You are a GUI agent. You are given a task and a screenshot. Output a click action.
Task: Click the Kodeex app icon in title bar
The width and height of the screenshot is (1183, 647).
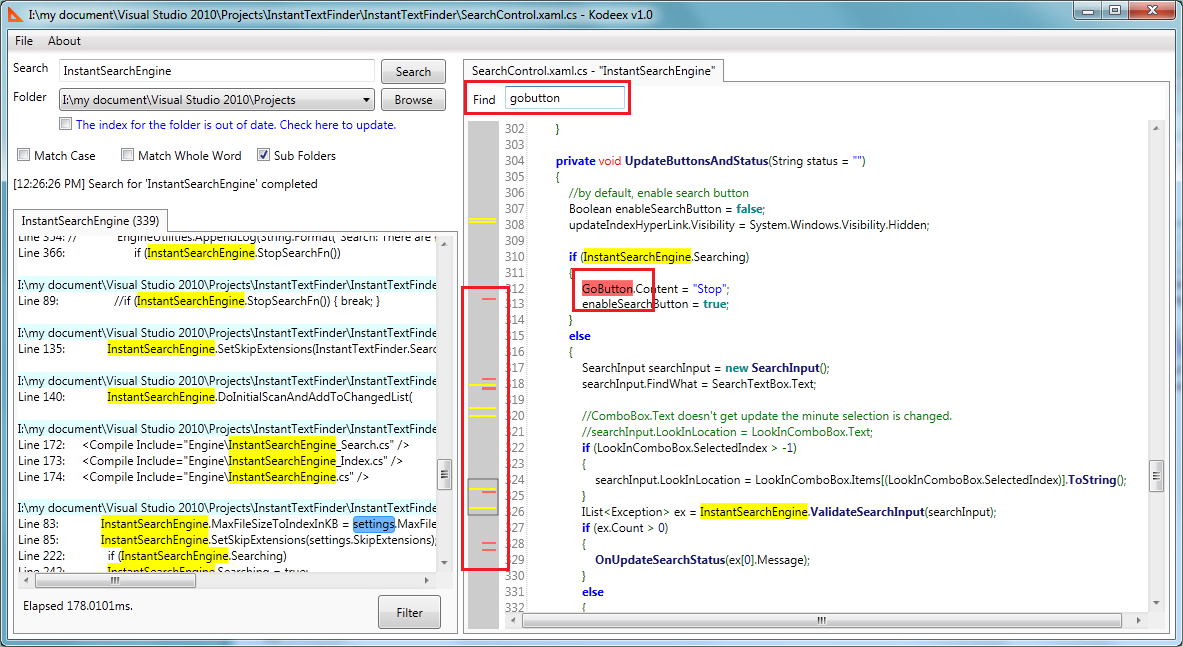16,14
